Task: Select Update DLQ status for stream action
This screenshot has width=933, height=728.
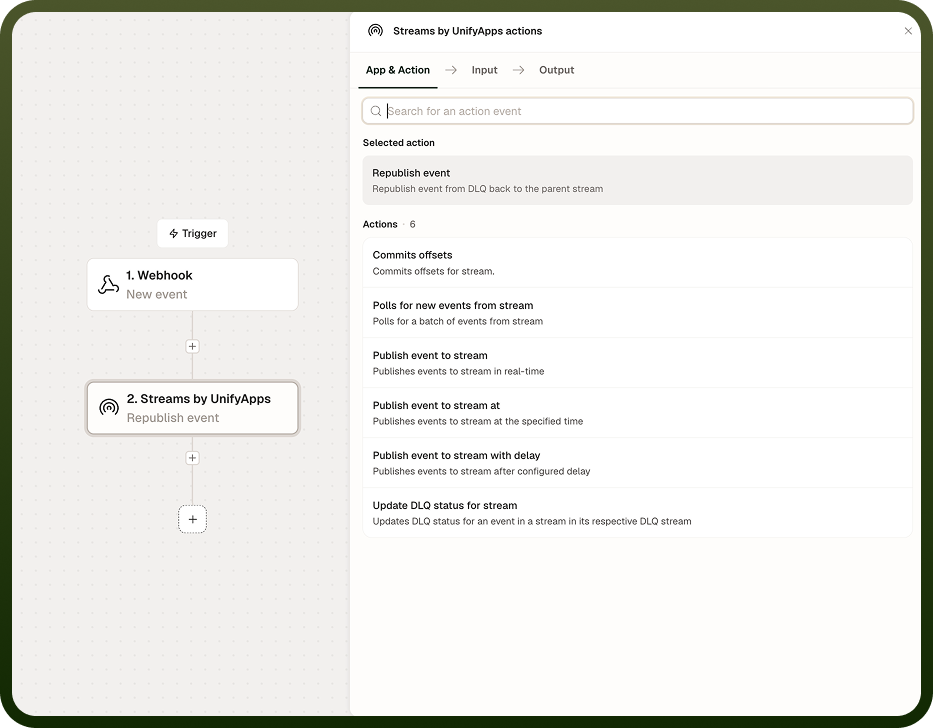Action: [x=637, y=513]
